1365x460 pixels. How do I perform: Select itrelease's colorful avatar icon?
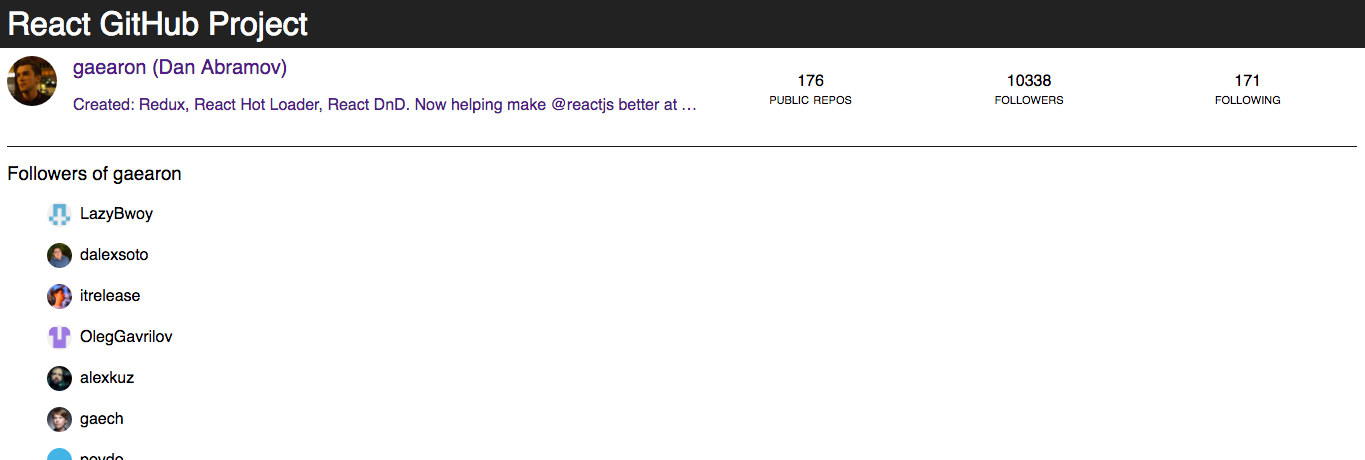click(x=59, y=296)
